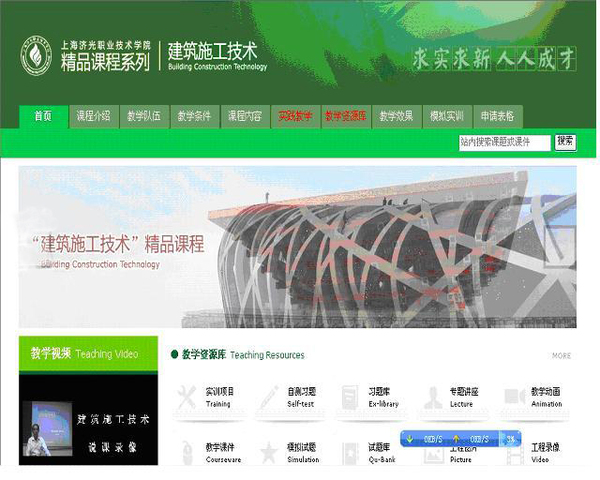Open the 试题库 Qu-Bank link
Viewport: 600px width, 480px height.
point(382,453)
